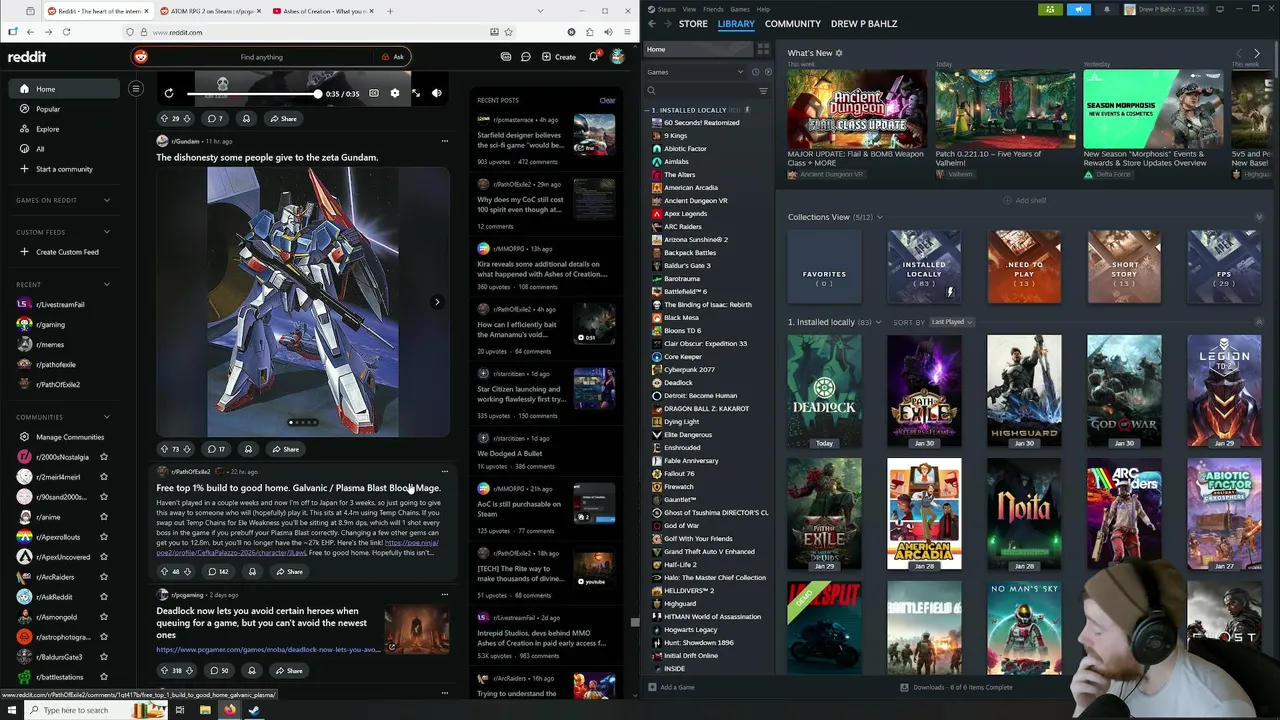Open comments of Gundam post (17)

pyautogui.click(x=215, y=449)
